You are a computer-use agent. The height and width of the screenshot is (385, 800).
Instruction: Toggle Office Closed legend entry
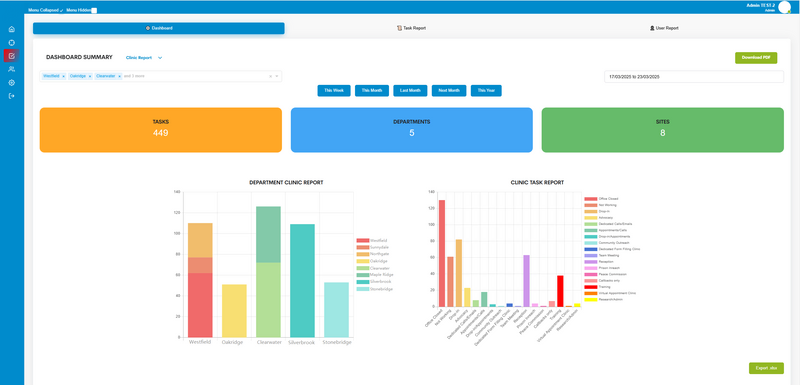pos(602,199)
